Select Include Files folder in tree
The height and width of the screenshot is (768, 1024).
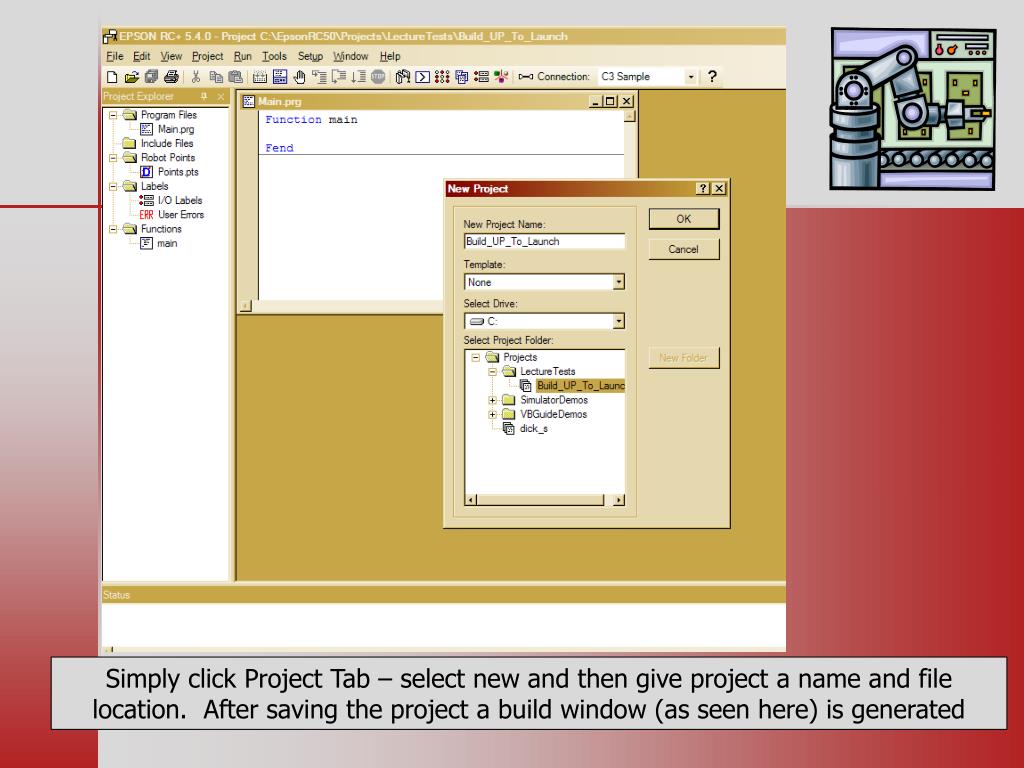tap(158, 144)
